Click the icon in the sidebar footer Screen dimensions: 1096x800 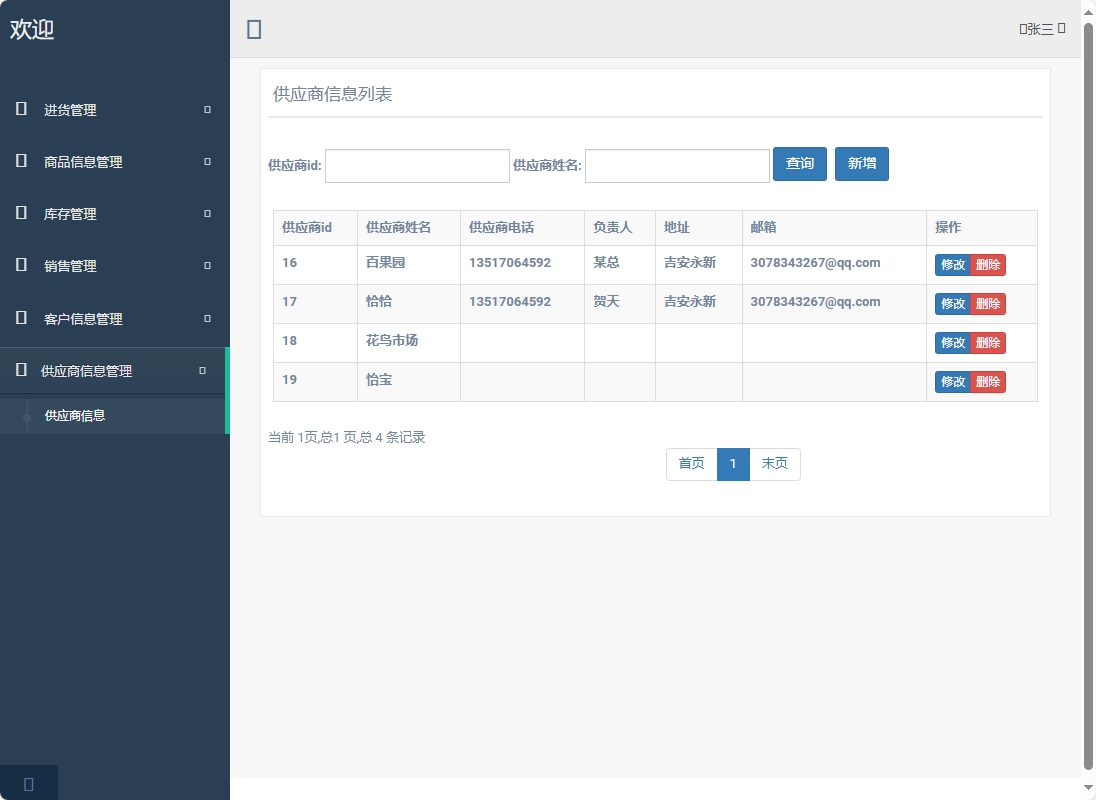pos(28,783)
